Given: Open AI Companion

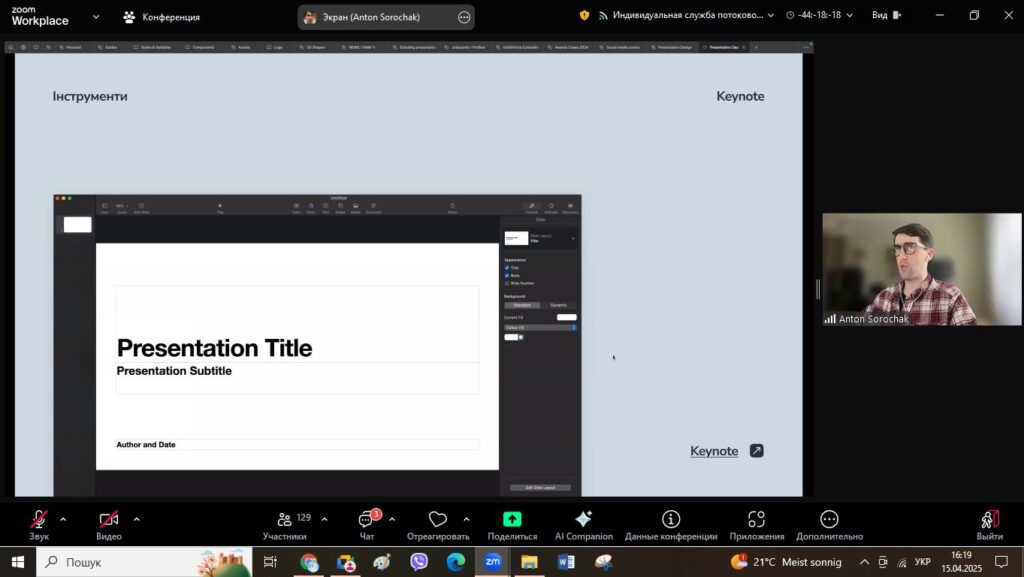Looking at the screenshot, I should [x=584, y=525].
